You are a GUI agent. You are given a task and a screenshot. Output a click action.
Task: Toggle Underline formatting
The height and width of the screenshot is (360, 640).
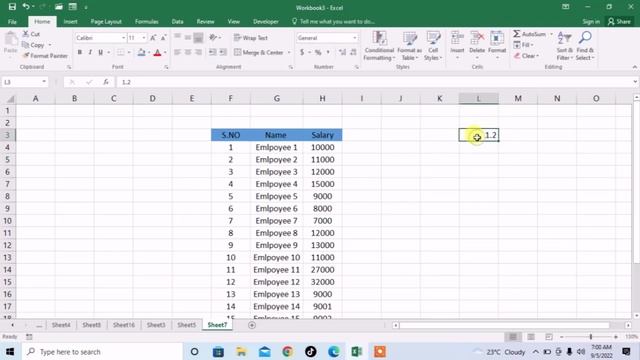[100, 52]
